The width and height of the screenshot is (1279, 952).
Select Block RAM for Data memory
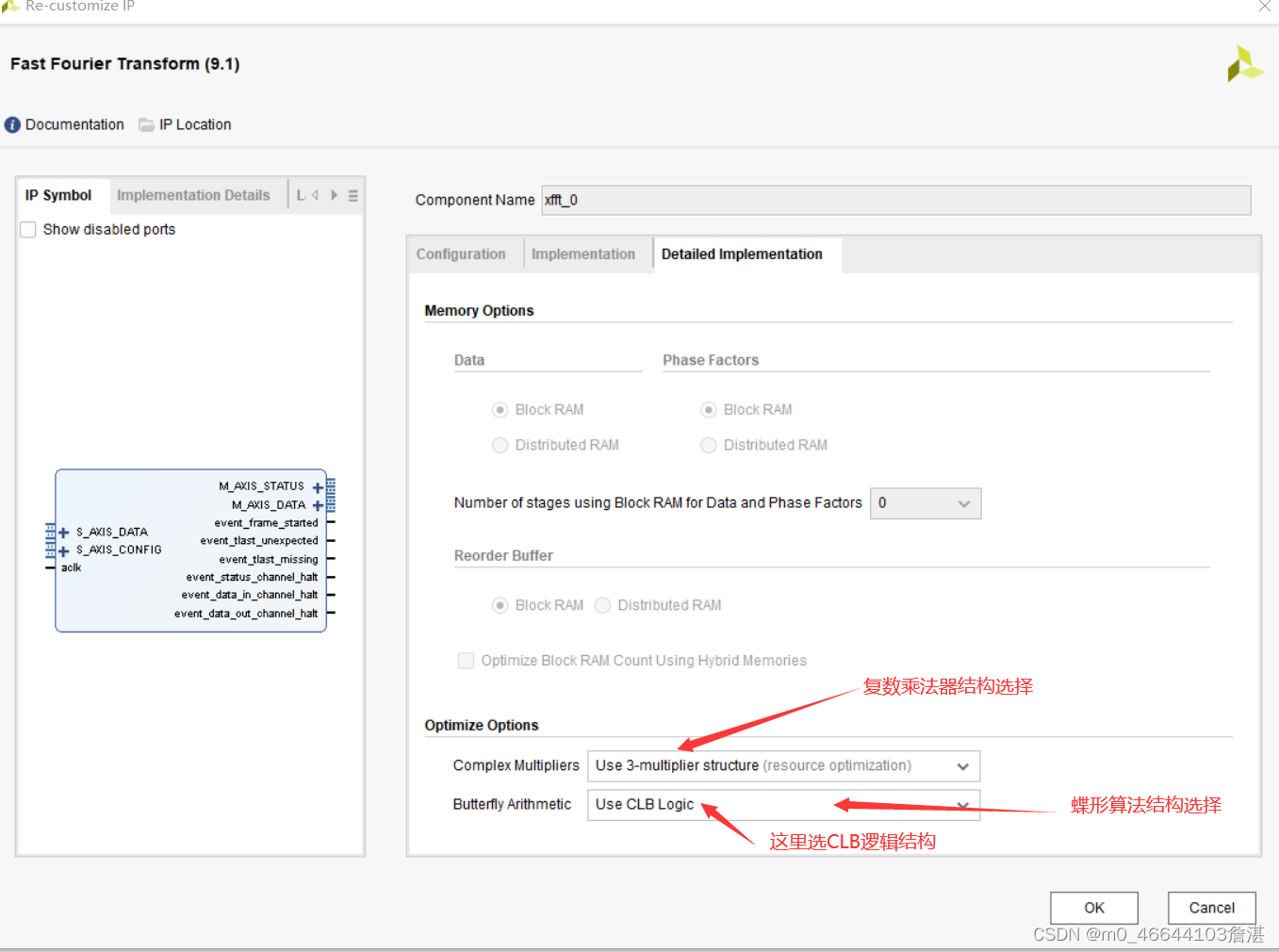coord(500,410)
